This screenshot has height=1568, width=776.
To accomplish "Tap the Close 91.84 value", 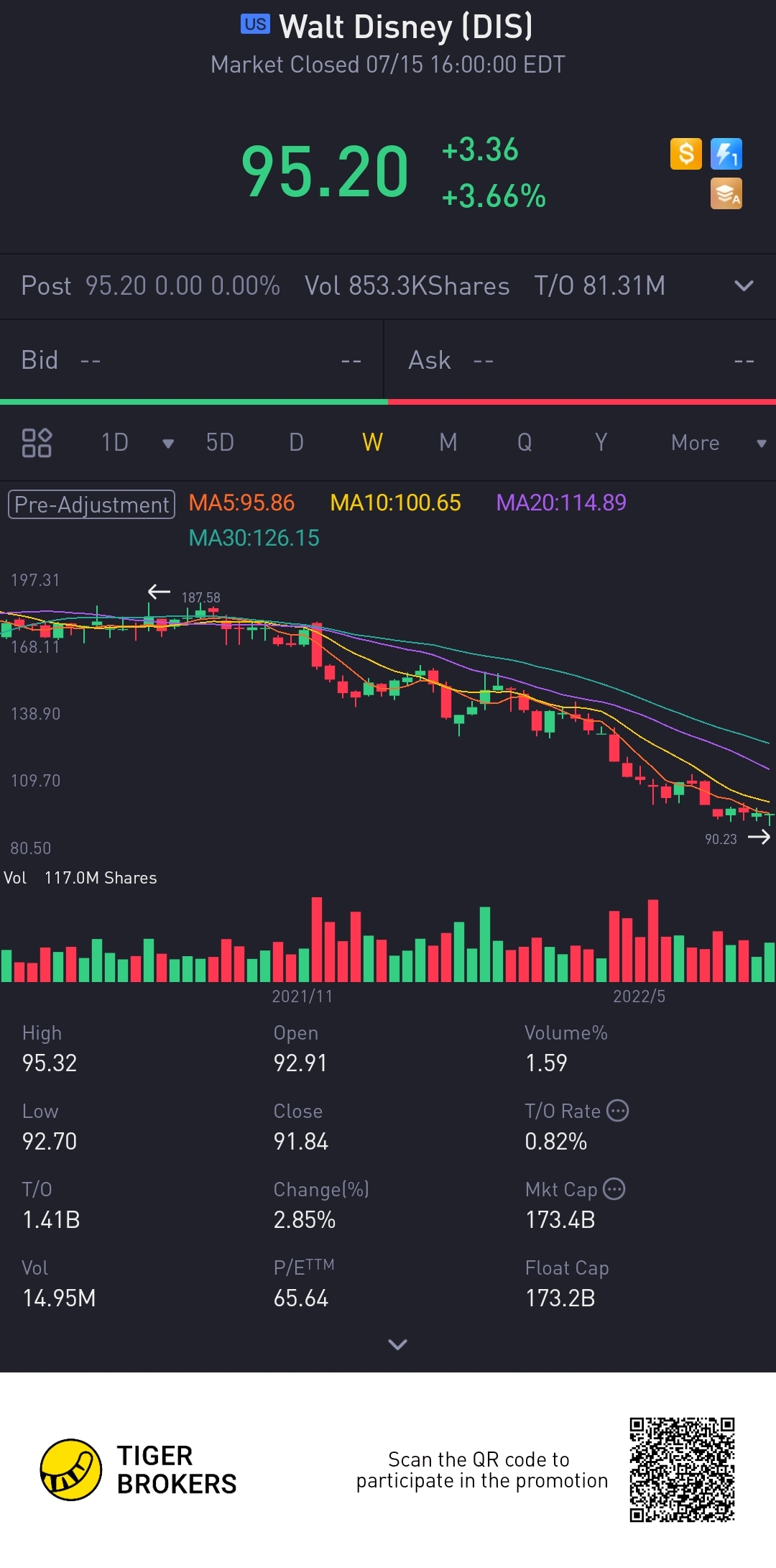I will tap(301, 1142).
